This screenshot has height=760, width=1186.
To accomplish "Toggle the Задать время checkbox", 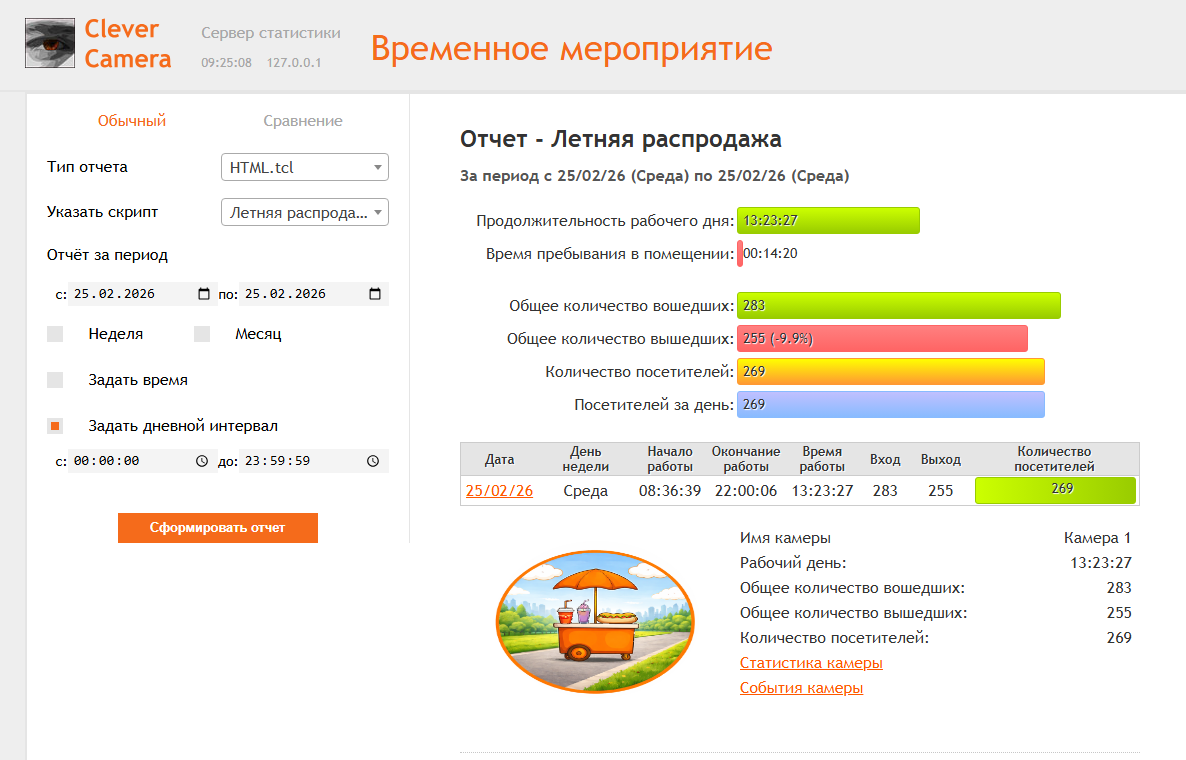I will click(x=55, y=380).
